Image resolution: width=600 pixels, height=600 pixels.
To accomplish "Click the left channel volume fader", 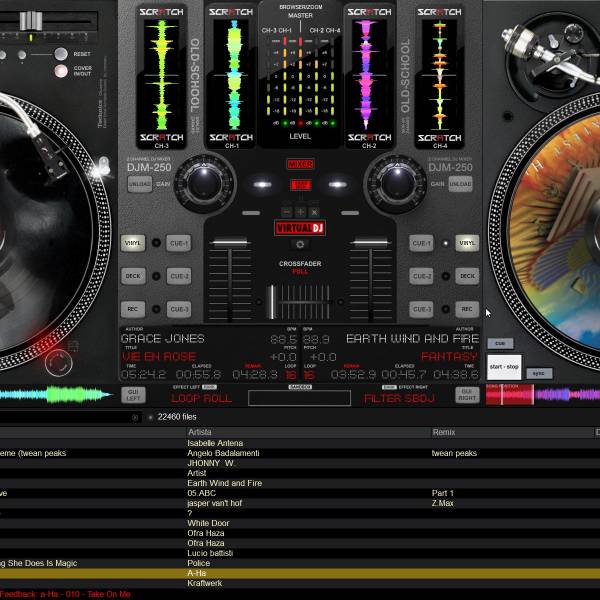I will tap(230, 242).
